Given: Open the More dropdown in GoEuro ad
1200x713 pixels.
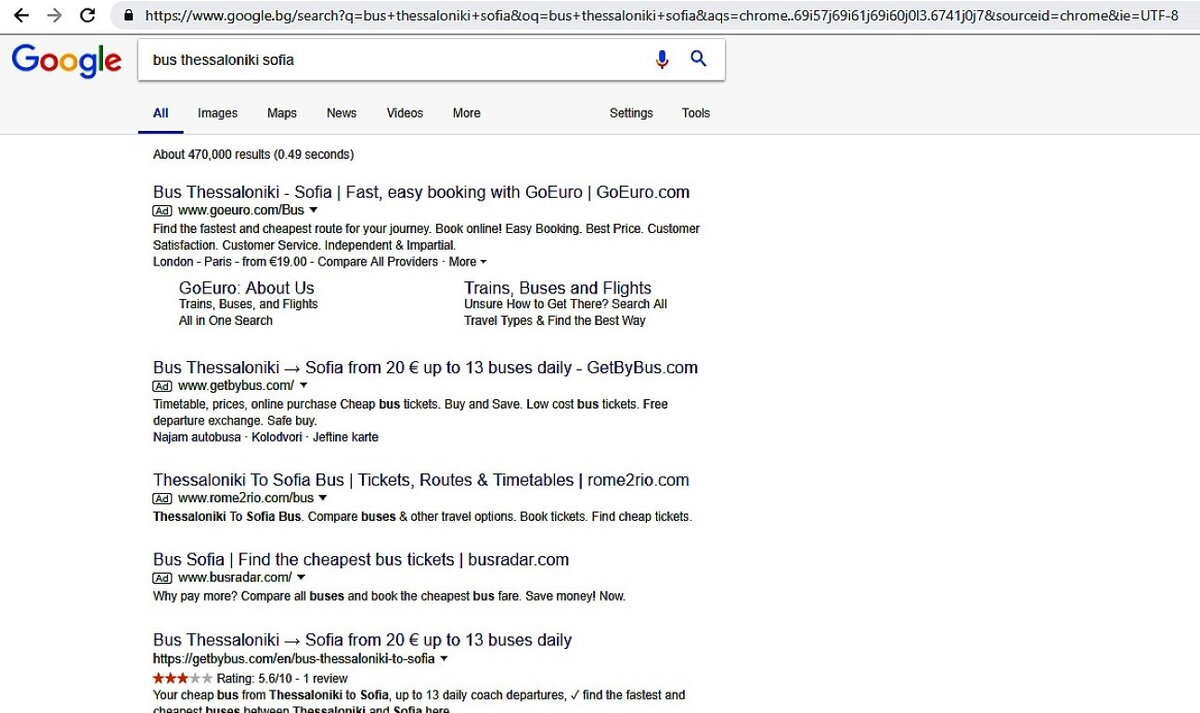Looking at the screenshot, I should click(467, 262).
